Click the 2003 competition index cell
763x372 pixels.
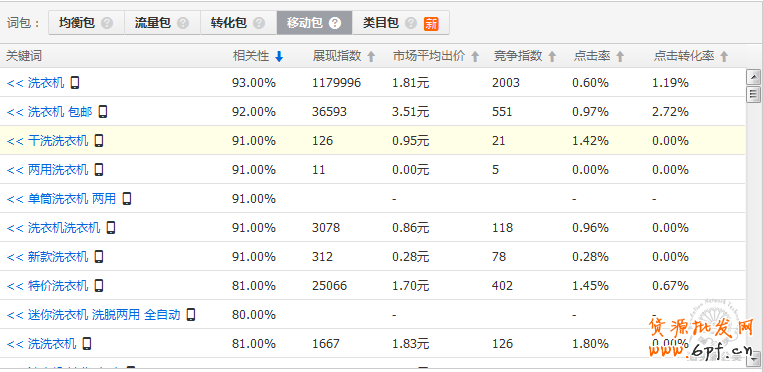point(506,83)
